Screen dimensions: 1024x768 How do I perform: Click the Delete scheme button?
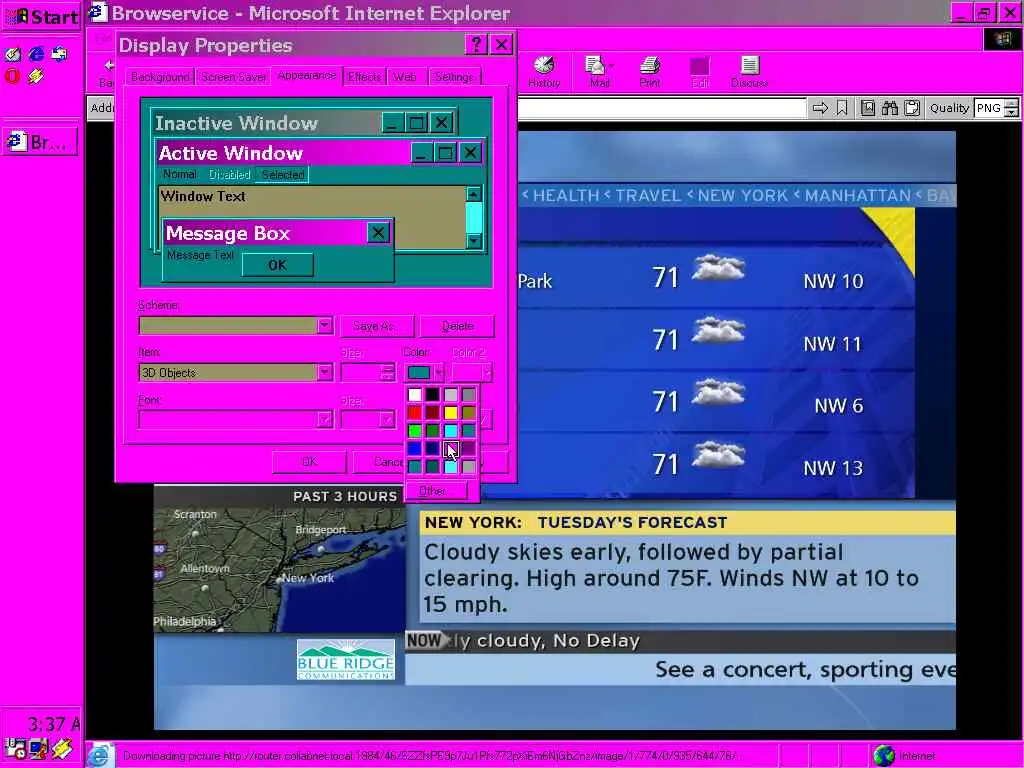click(x=457, y=326)
